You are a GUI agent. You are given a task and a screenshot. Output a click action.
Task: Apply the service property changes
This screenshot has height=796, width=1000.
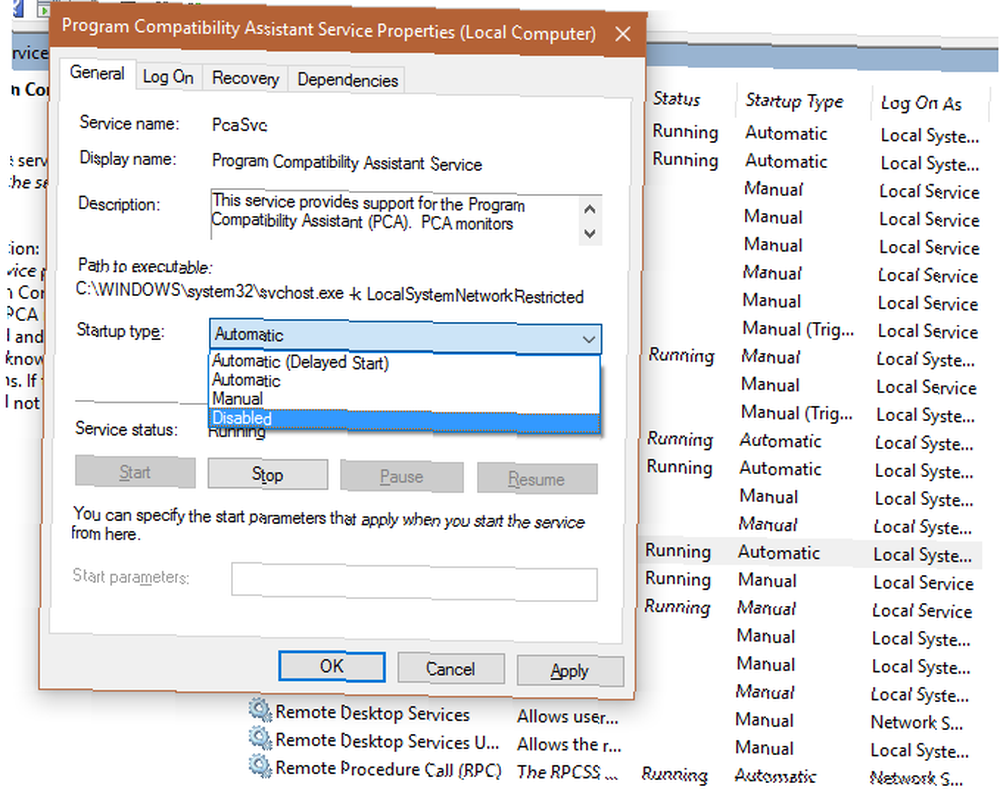(x=570, y=671)
